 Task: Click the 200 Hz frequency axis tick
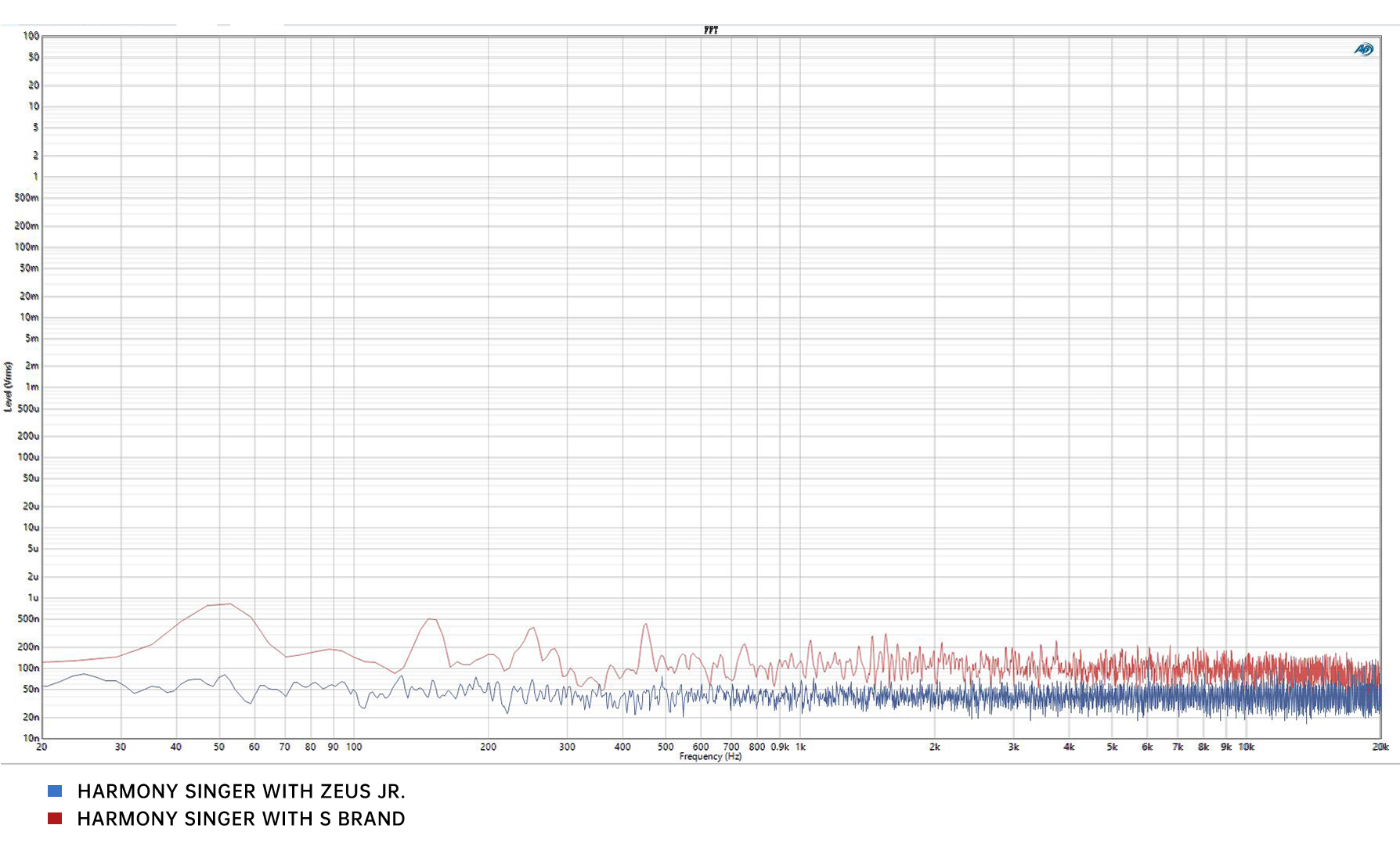[488, 747]
